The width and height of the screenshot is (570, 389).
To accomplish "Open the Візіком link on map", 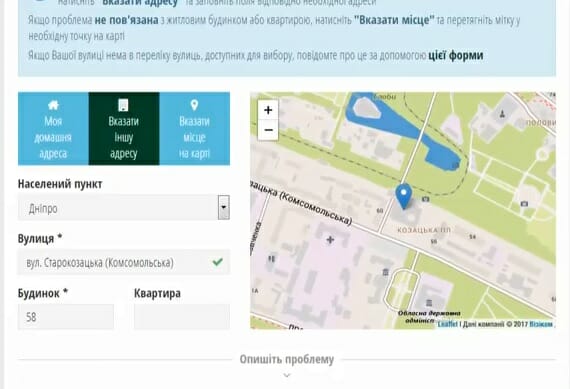I will 541,324.
